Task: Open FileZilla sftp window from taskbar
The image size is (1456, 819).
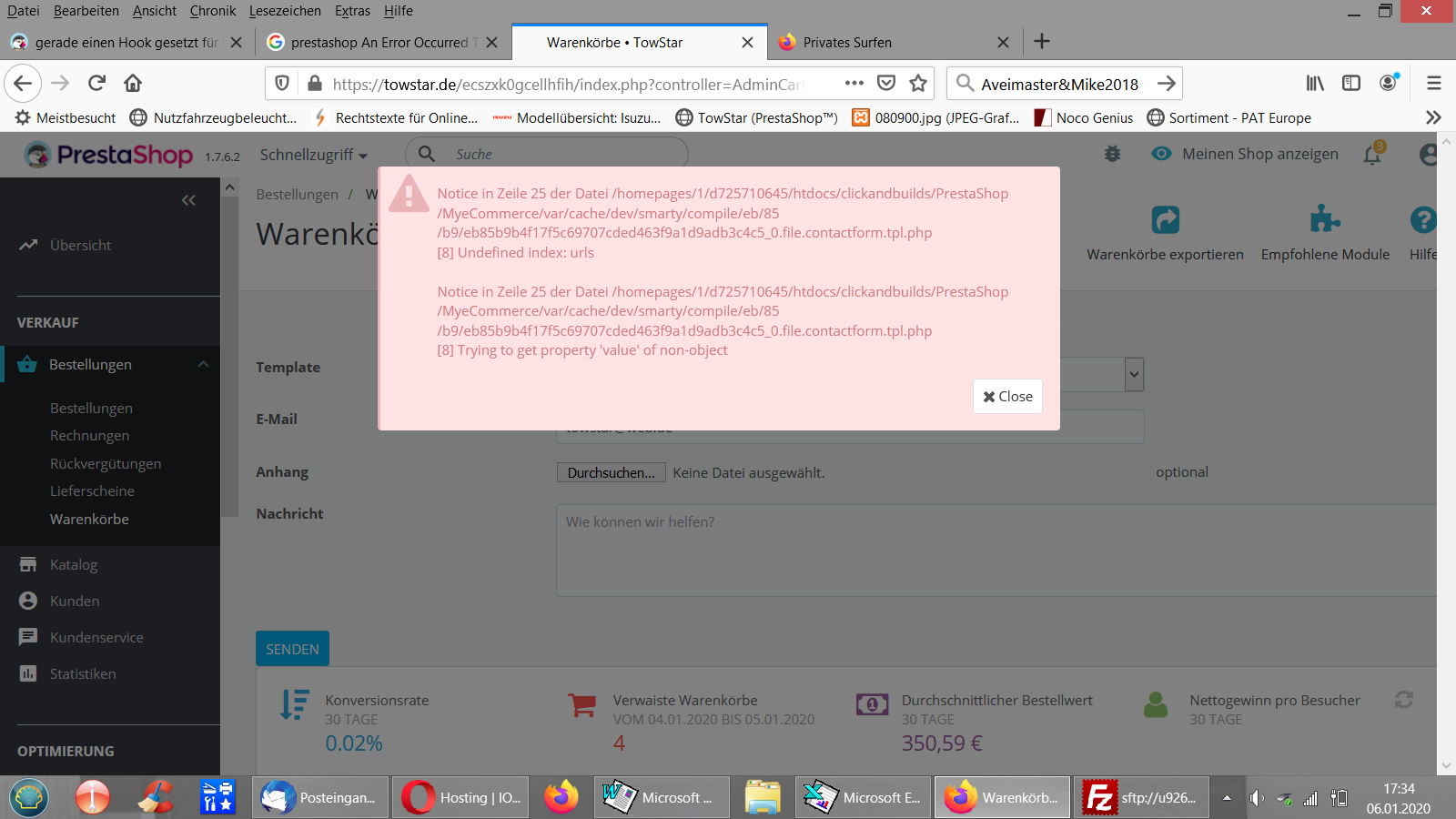Action: 1141,798
